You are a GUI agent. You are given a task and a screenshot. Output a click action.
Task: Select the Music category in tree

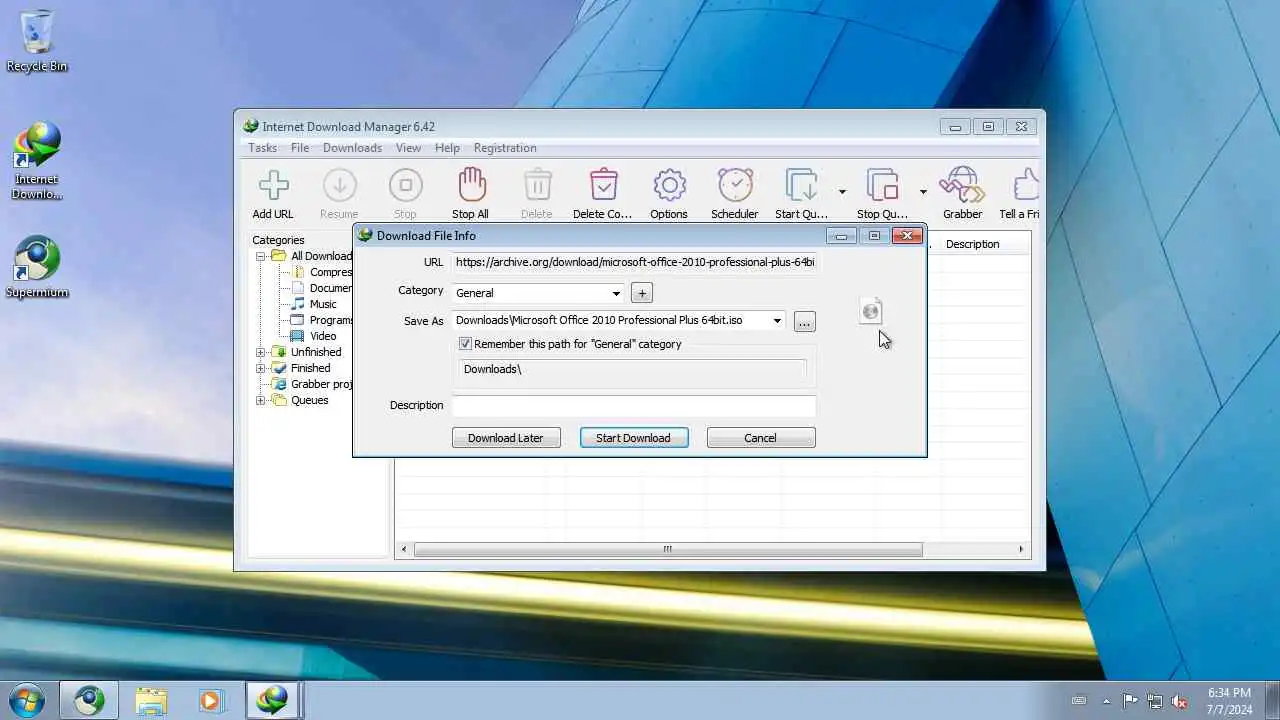point(323,304)
